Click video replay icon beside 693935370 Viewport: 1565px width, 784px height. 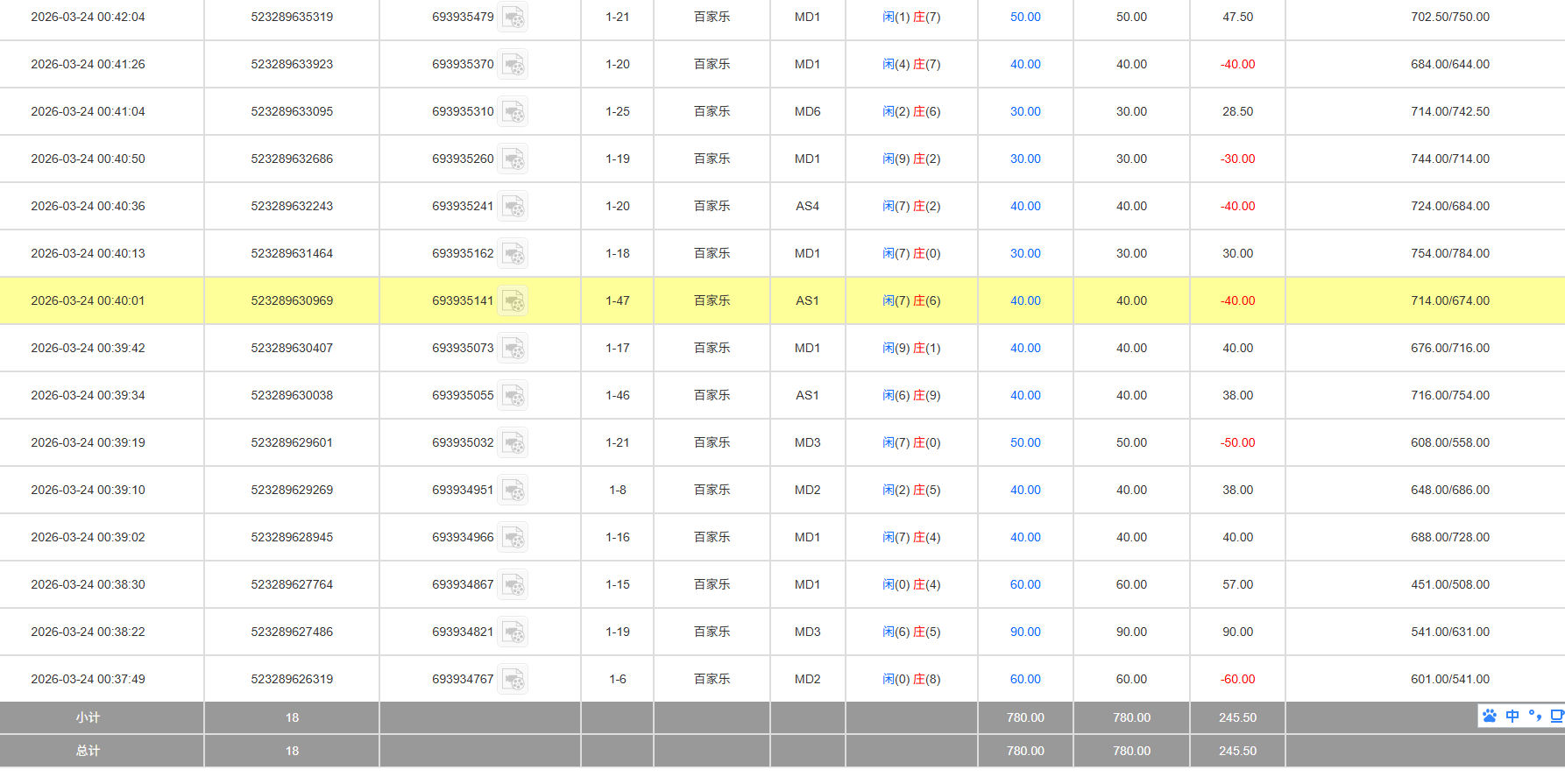(x=513, y=65)
